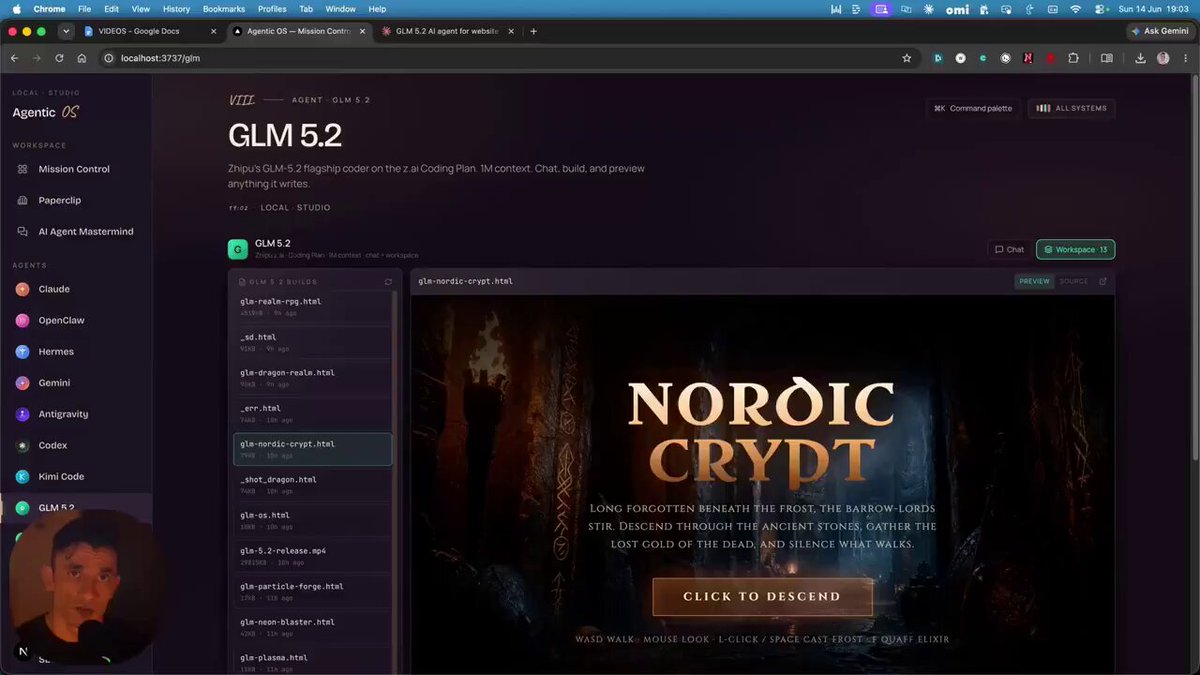Open glm-realm-rpg.html build
The width and height of the screenshot is (1200, 675).
pyautogui.click(x=313, y=306)
